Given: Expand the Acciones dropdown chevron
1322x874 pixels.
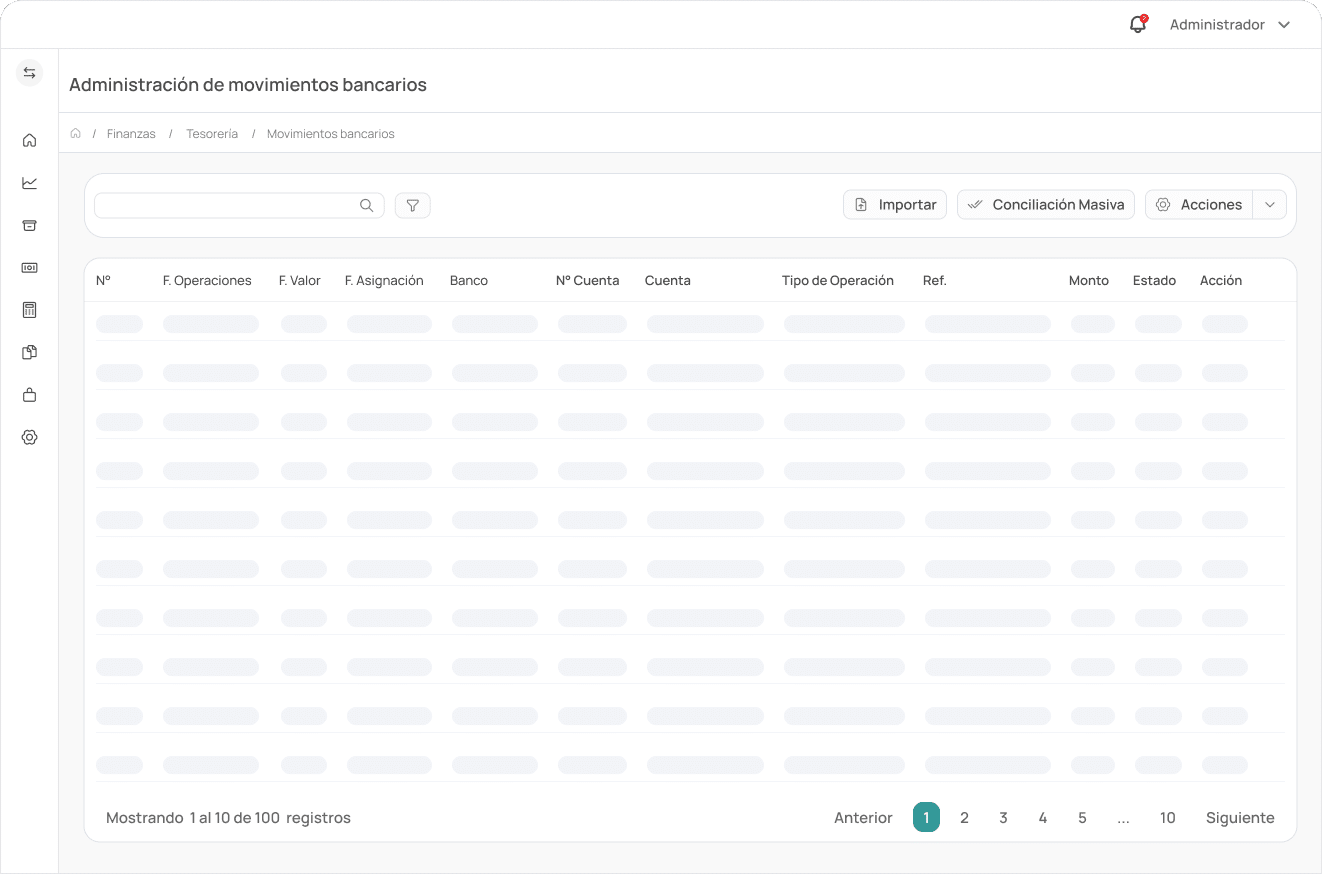Looking at the screenshot, I should click(1269, 204).
